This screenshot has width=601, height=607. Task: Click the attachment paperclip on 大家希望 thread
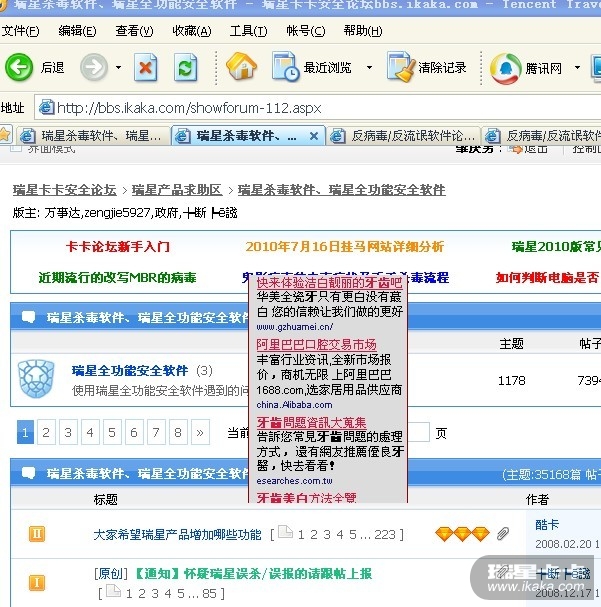(x=502, y=534)
